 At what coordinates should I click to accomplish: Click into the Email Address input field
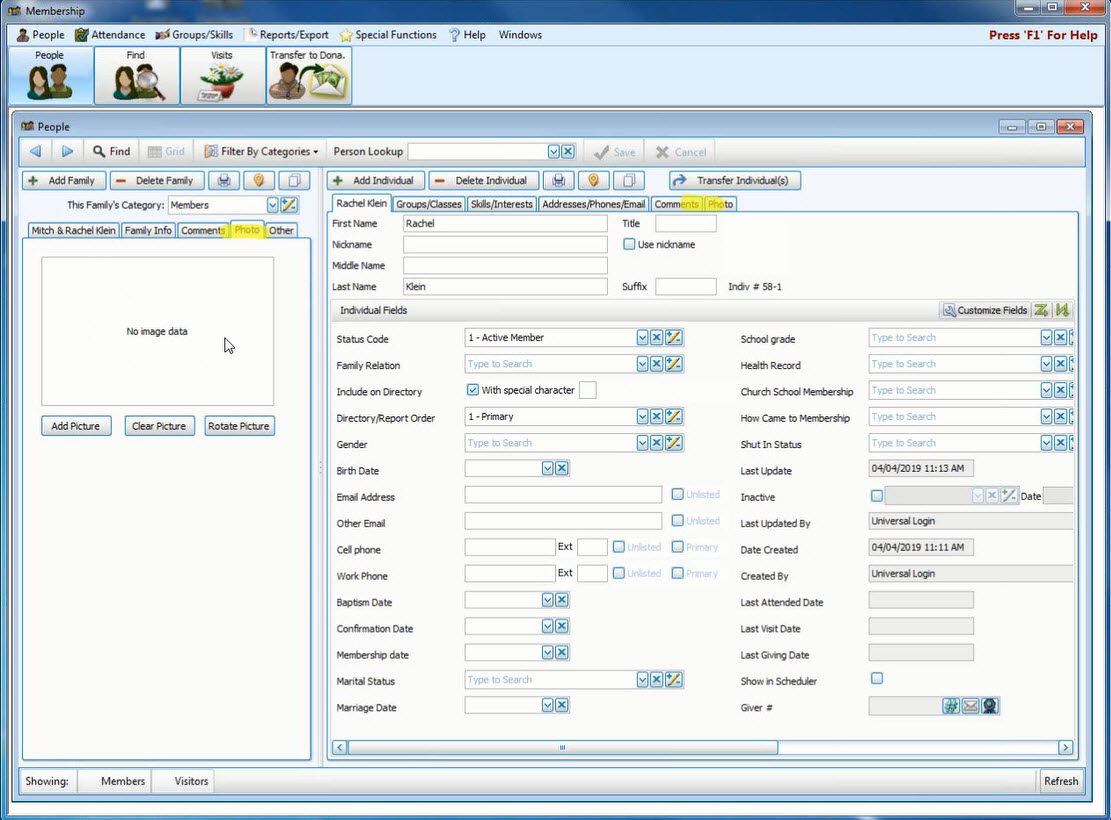(x=563, y=495)
